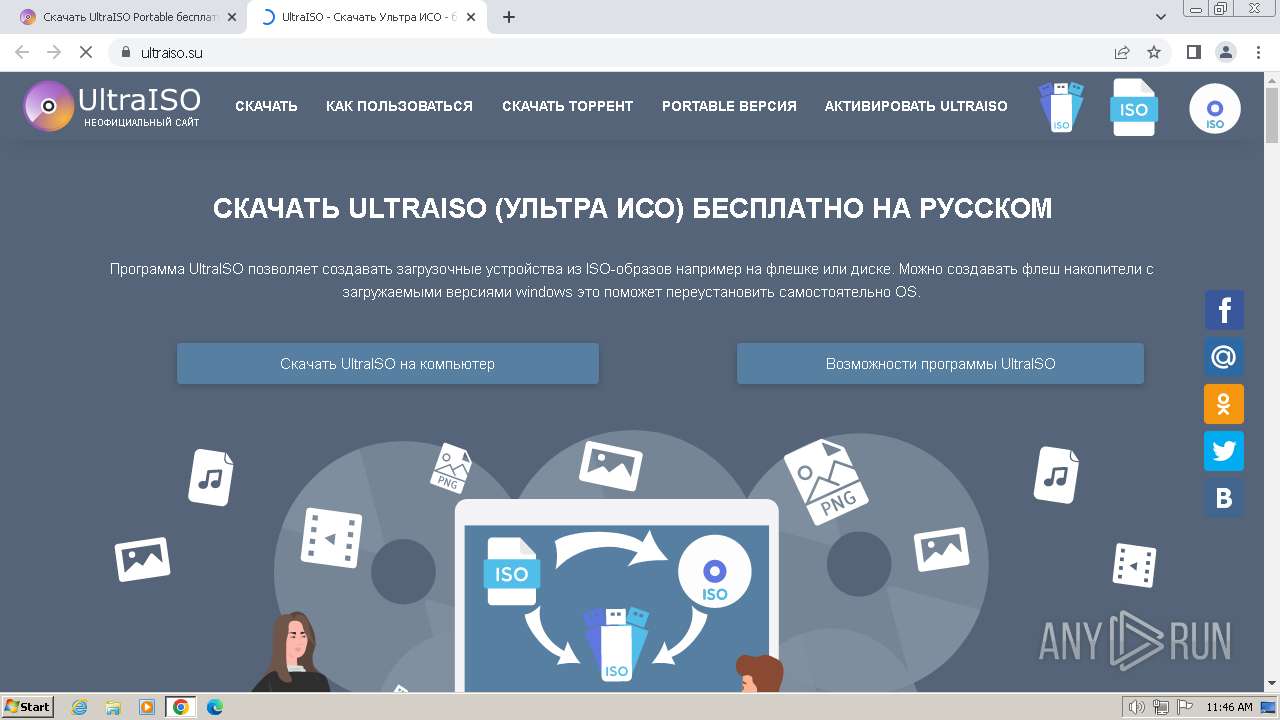Open the КАК ПОЛЬЗОВАТЬСЯ menu item

point(399,106)
